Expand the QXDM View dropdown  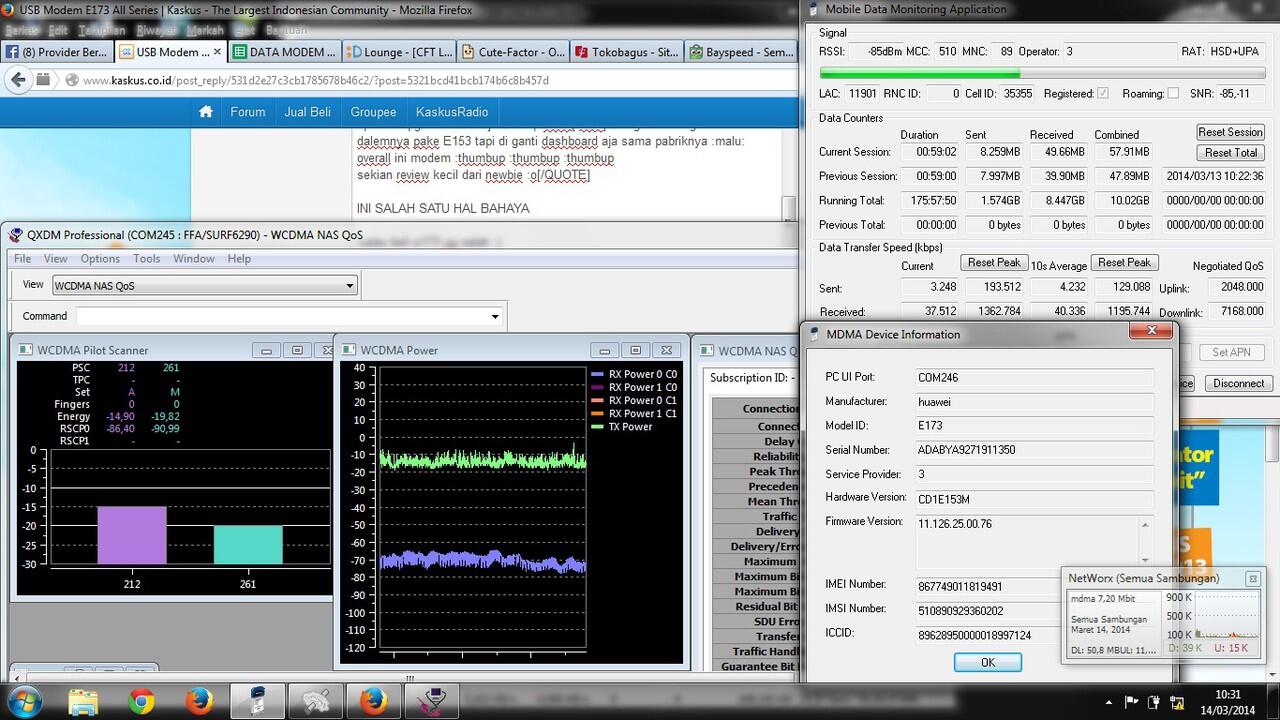(349, 286)
